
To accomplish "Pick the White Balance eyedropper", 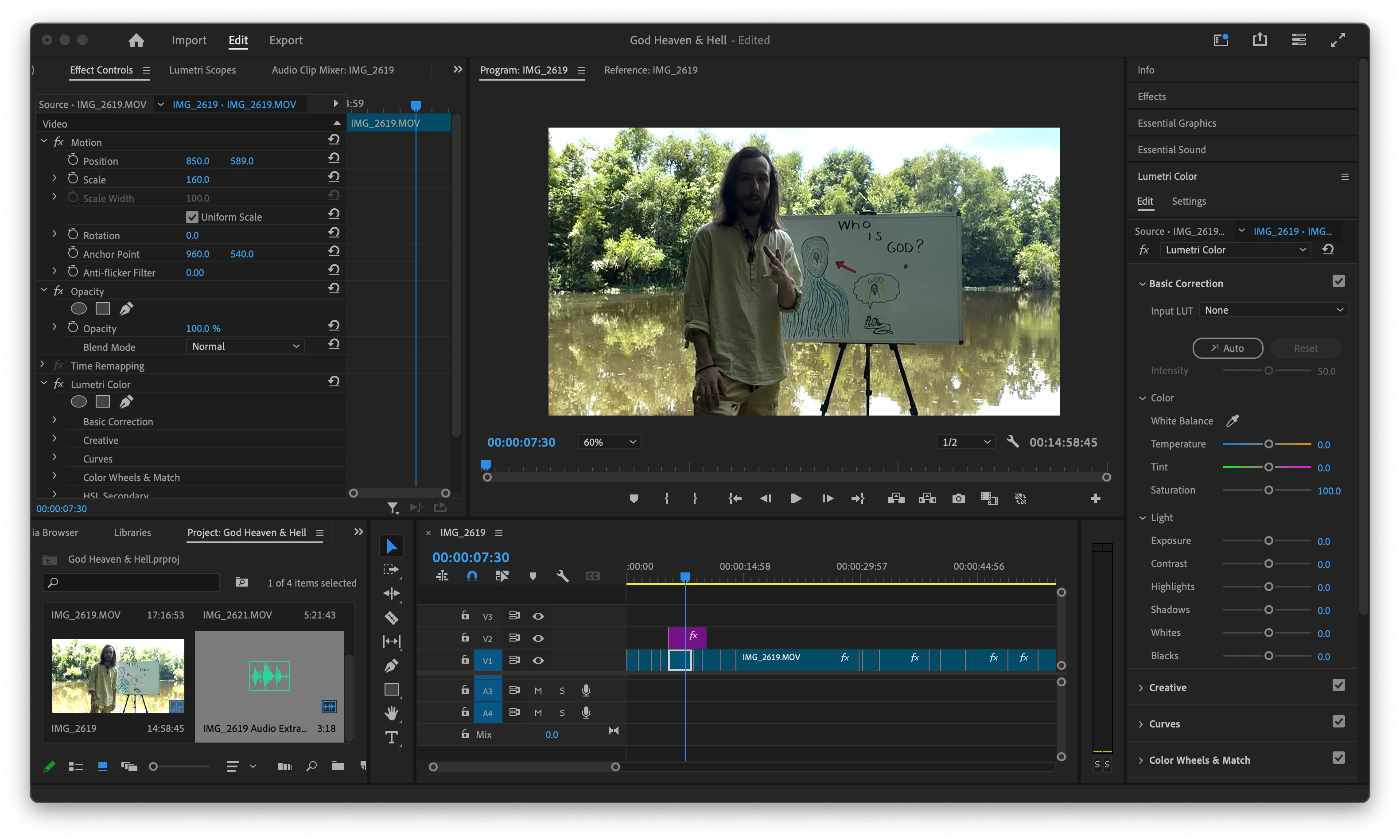I will pyautogui.click(x=1232, y=420).
